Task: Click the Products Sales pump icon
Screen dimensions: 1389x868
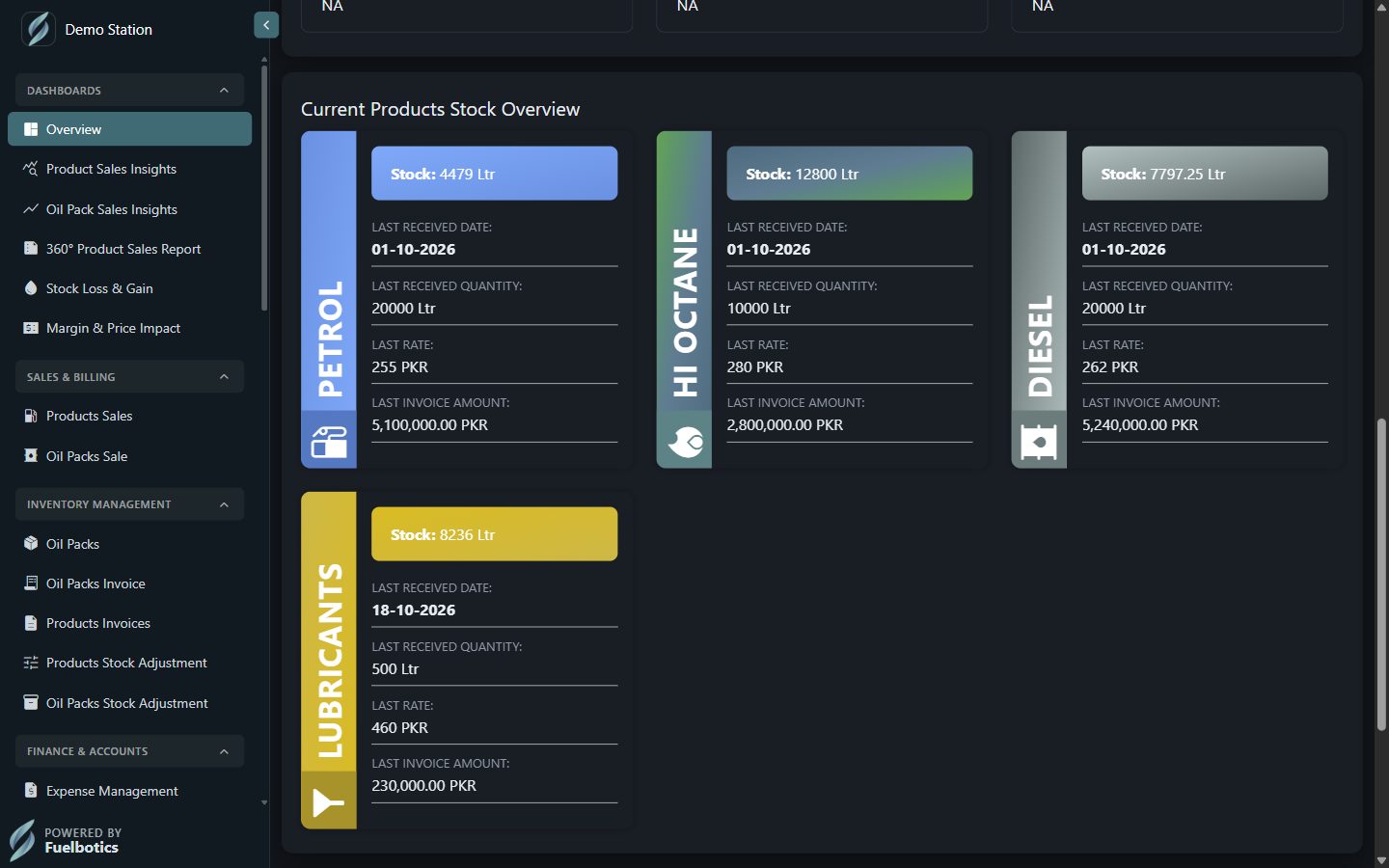Action: [31, 416]
